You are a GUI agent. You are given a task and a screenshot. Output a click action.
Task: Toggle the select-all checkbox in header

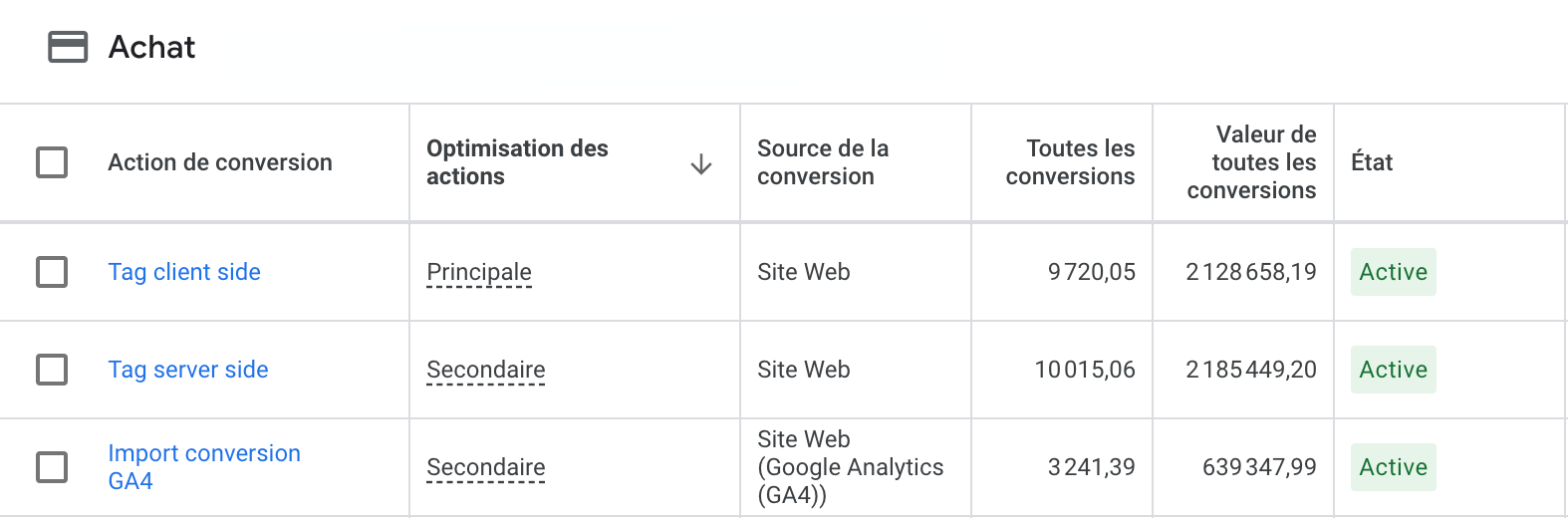(52, 162)
